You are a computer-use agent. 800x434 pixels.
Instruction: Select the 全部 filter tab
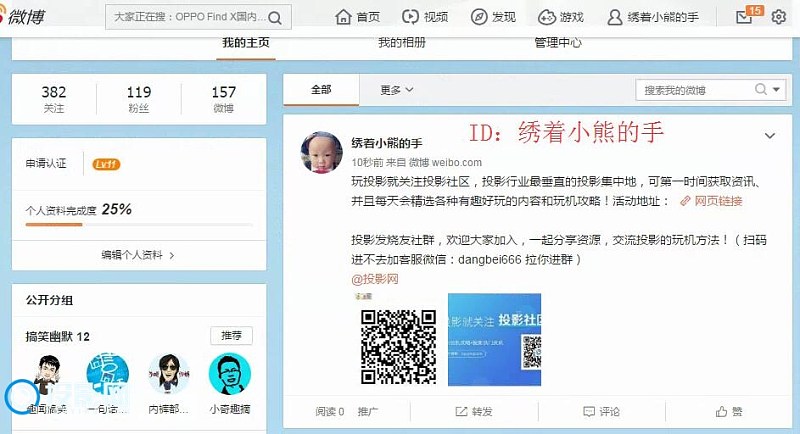pos(321,90)
